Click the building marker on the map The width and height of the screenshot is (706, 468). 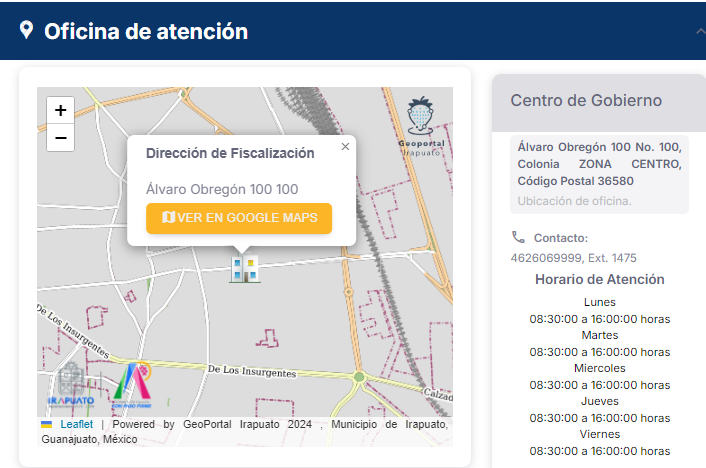(244, 269)
